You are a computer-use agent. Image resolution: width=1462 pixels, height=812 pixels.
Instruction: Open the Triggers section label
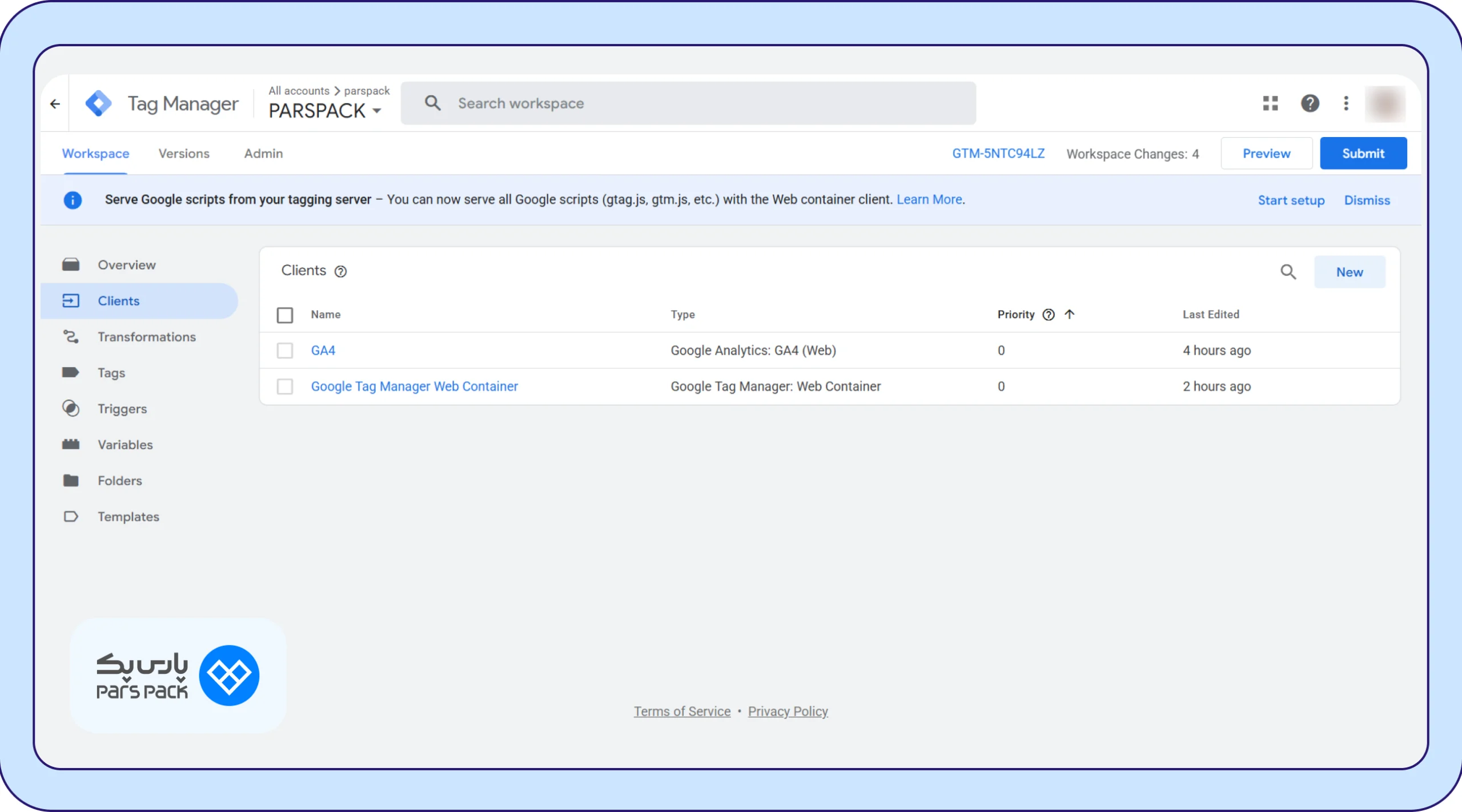(122, 409)
